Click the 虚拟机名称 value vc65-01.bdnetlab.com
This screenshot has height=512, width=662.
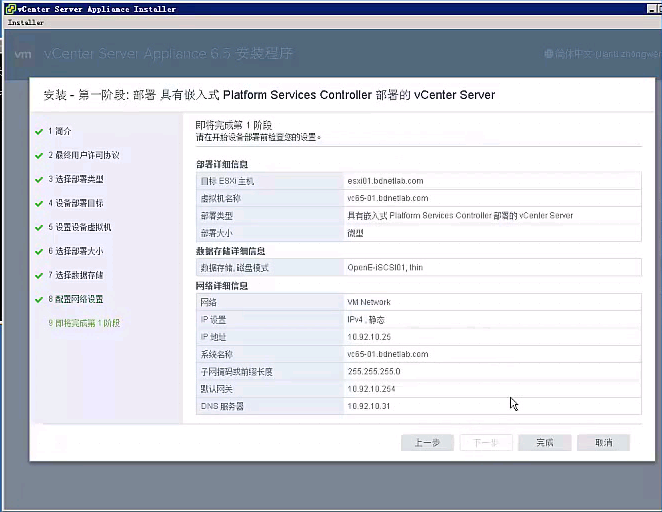[x=388, y=198]
